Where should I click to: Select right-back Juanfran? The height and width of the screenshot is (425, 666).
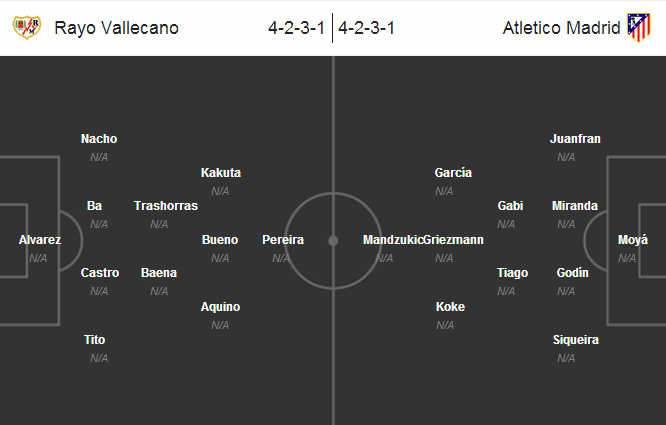[575, 139]
